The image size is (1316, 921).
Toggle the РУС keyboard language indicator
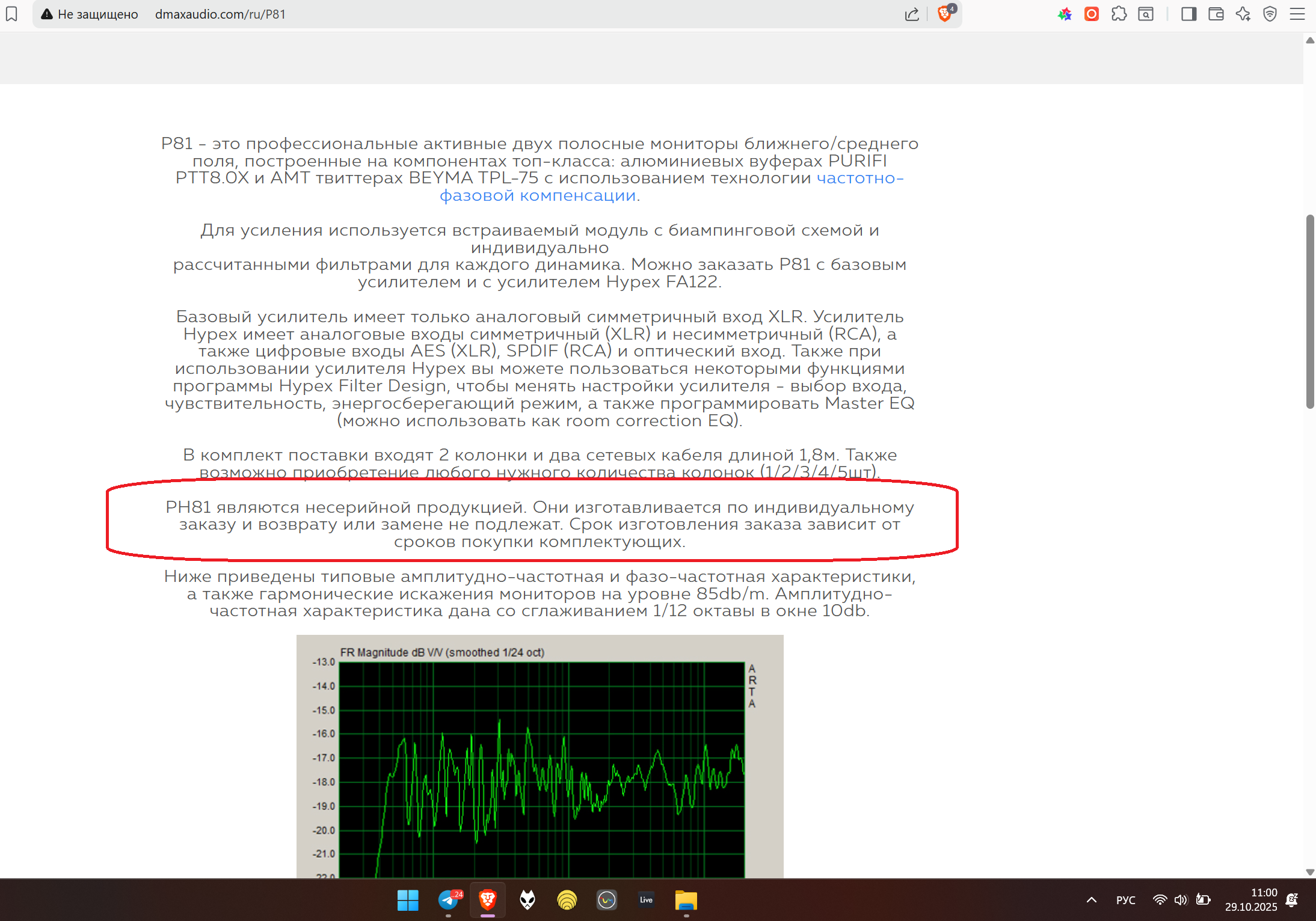coord(1125,900)
